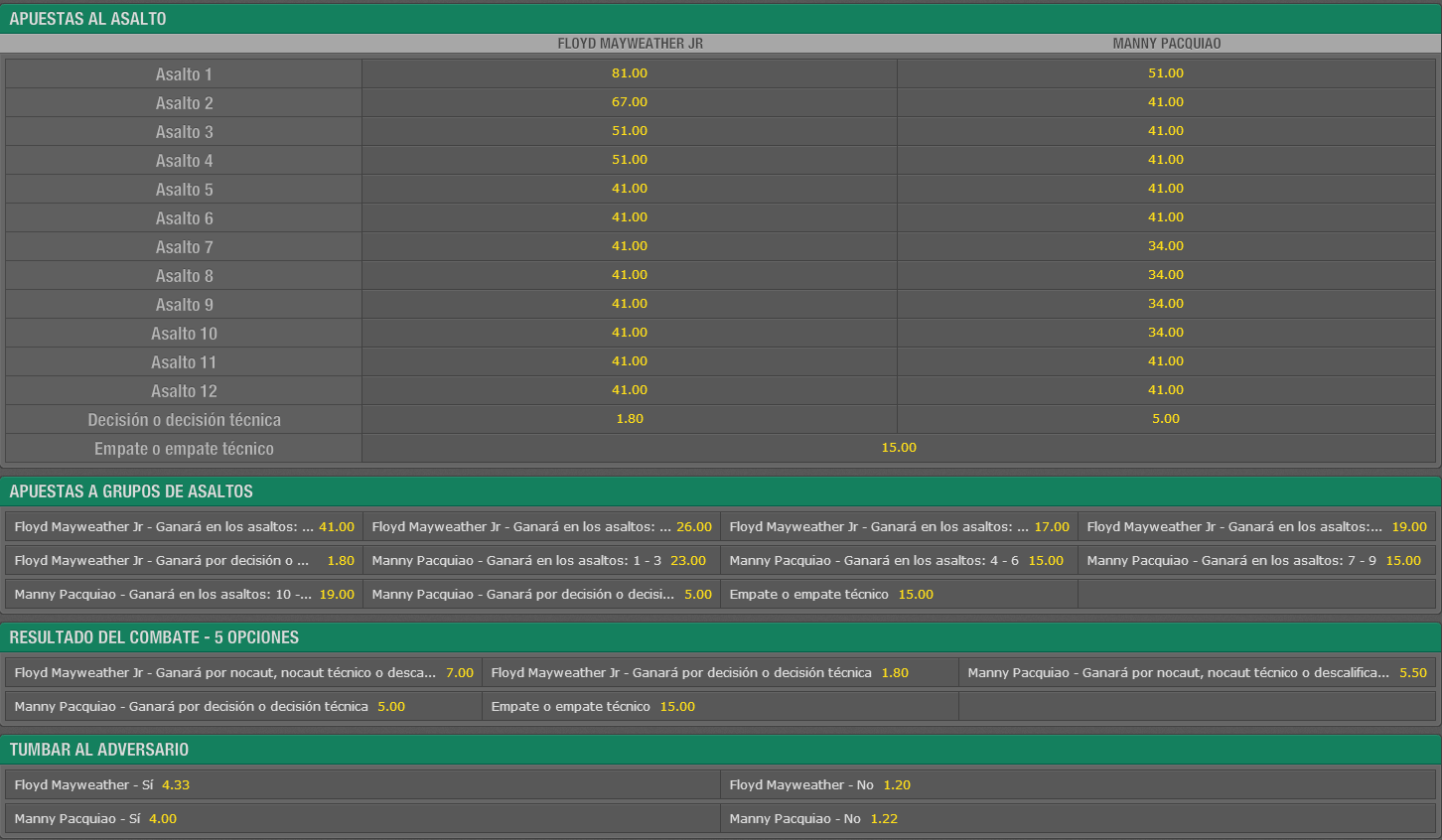Choose Floyd Mayweather - No 1.20

pyautogui.click(x=1078, y=785)
